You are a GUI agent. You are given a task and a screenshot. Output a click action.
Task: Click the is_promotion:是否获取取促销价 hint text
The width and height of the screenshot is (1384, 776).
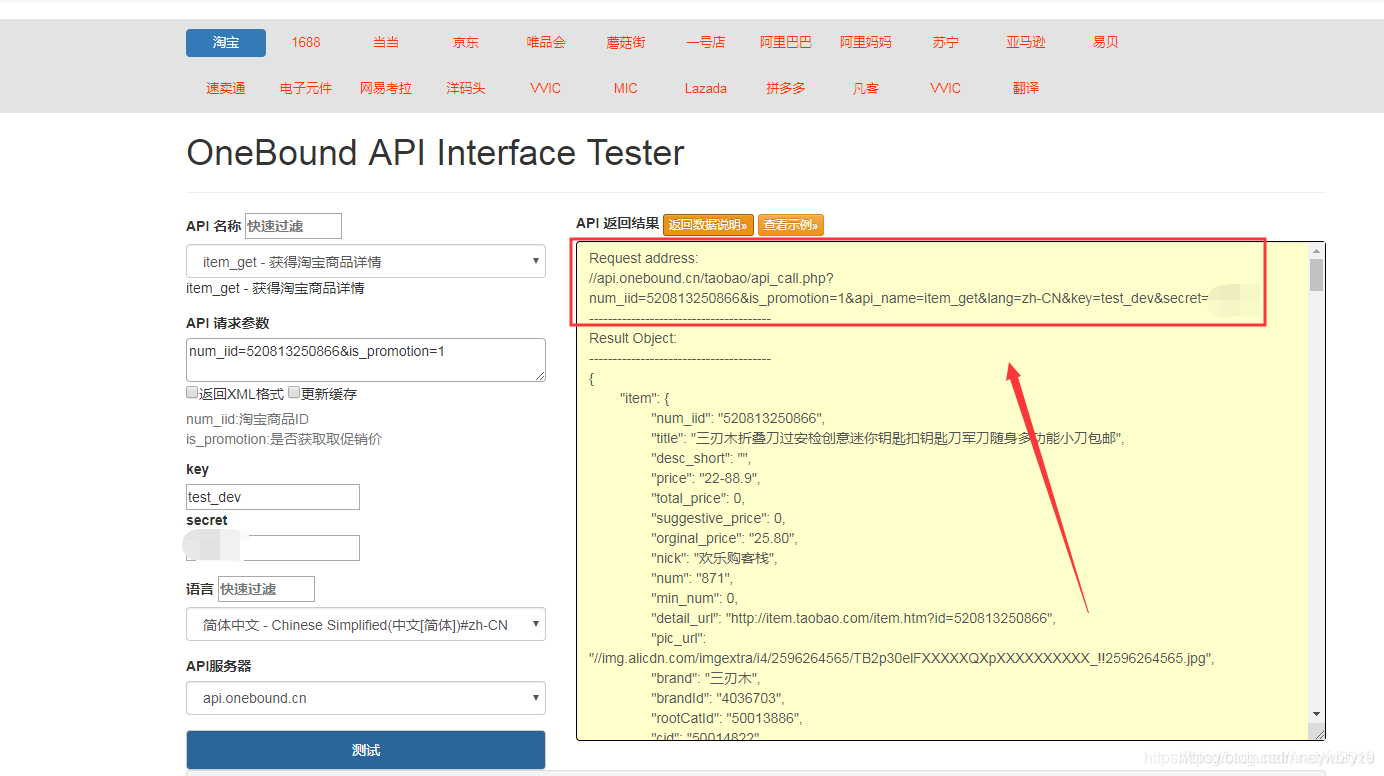click(284, 439)
